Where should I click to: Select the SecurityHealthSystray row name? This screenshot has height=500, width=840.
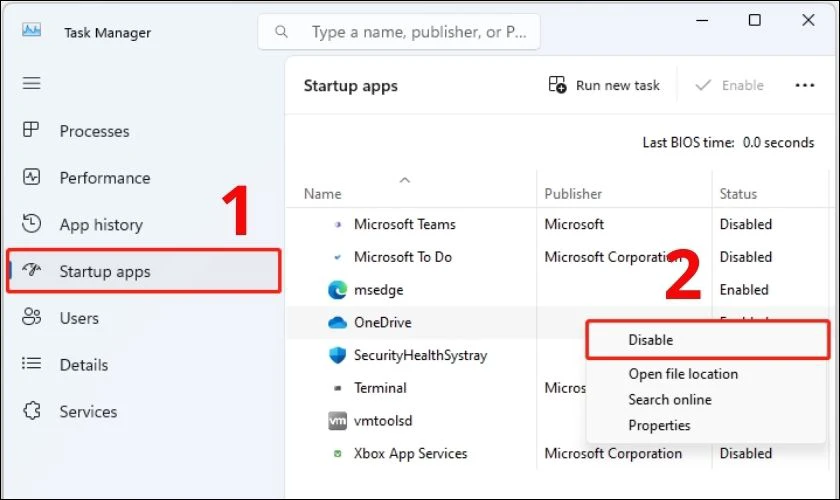421,355
